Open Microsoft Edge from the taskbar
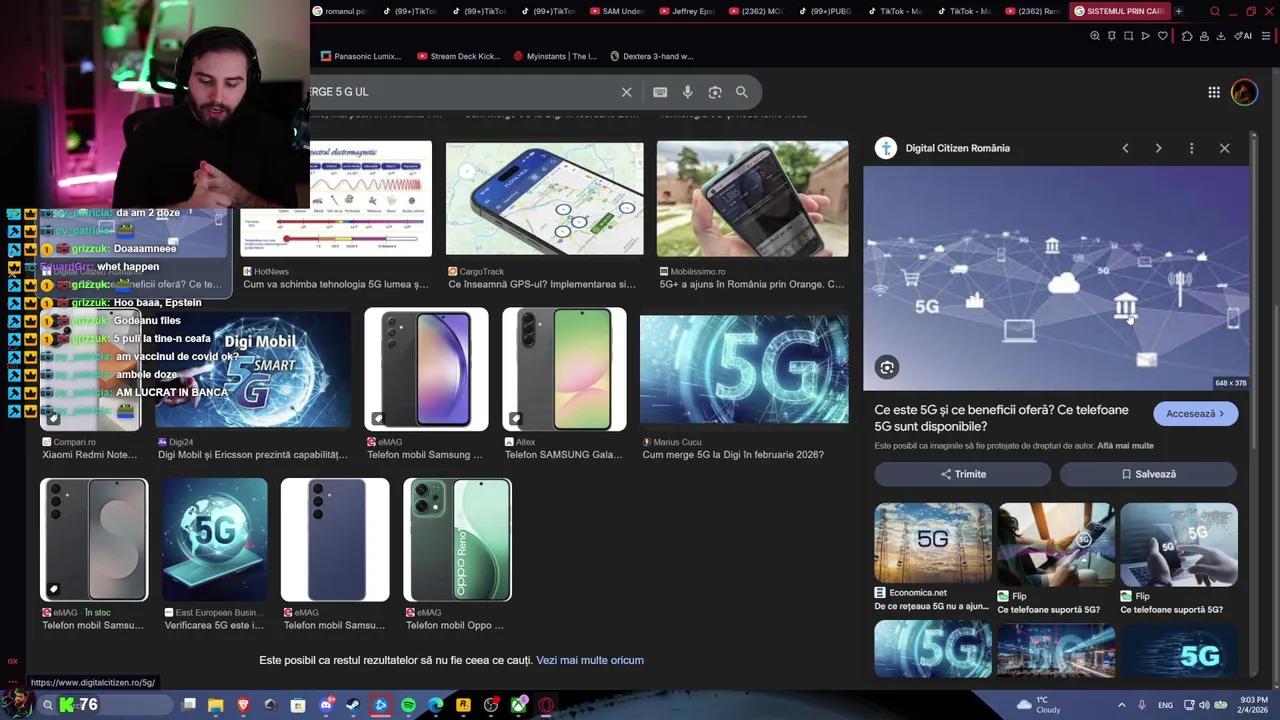The image size is (1280, 720). 436,705
